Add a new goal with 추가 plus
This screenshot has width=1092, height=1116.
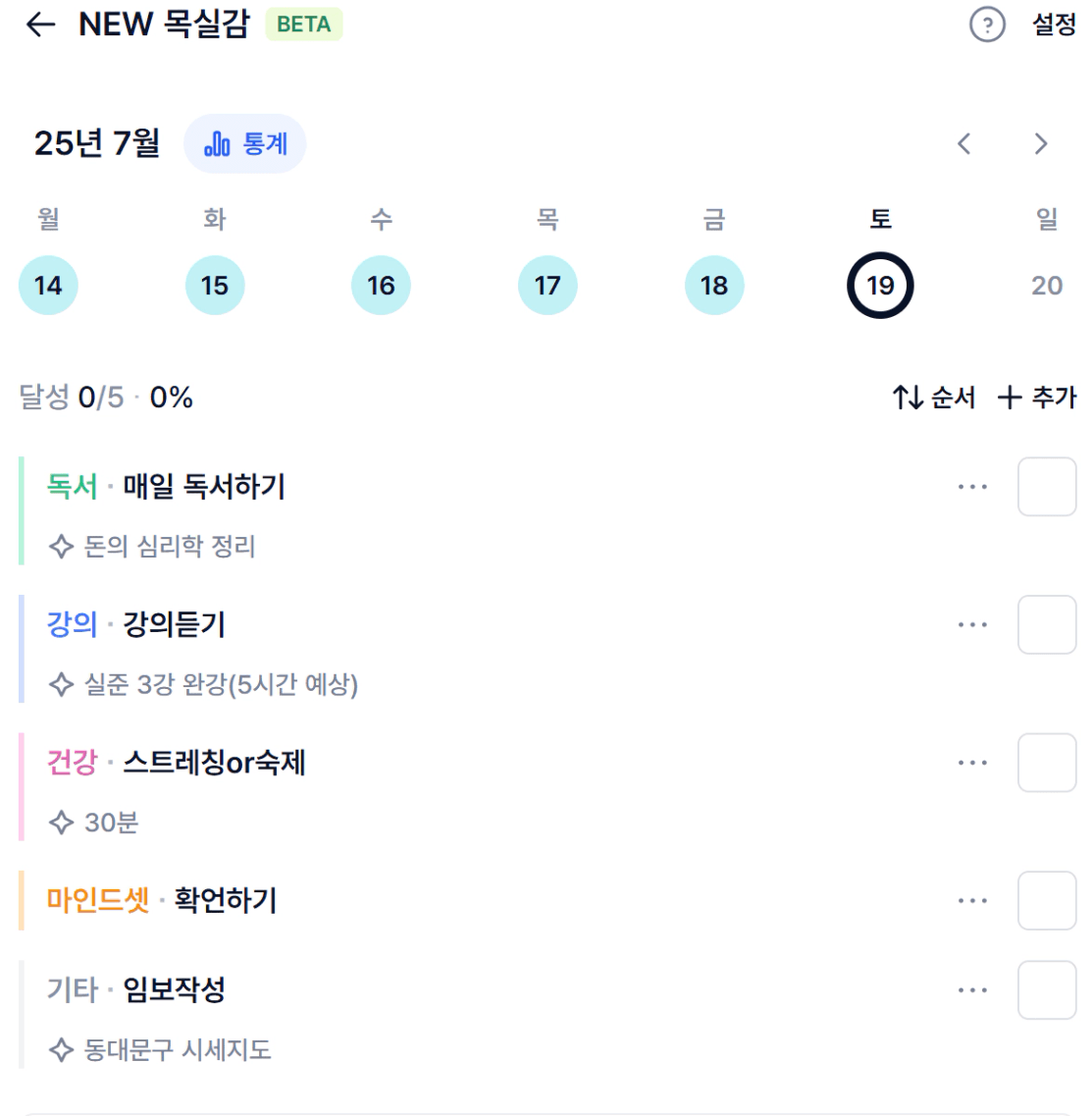point(1036,398)
